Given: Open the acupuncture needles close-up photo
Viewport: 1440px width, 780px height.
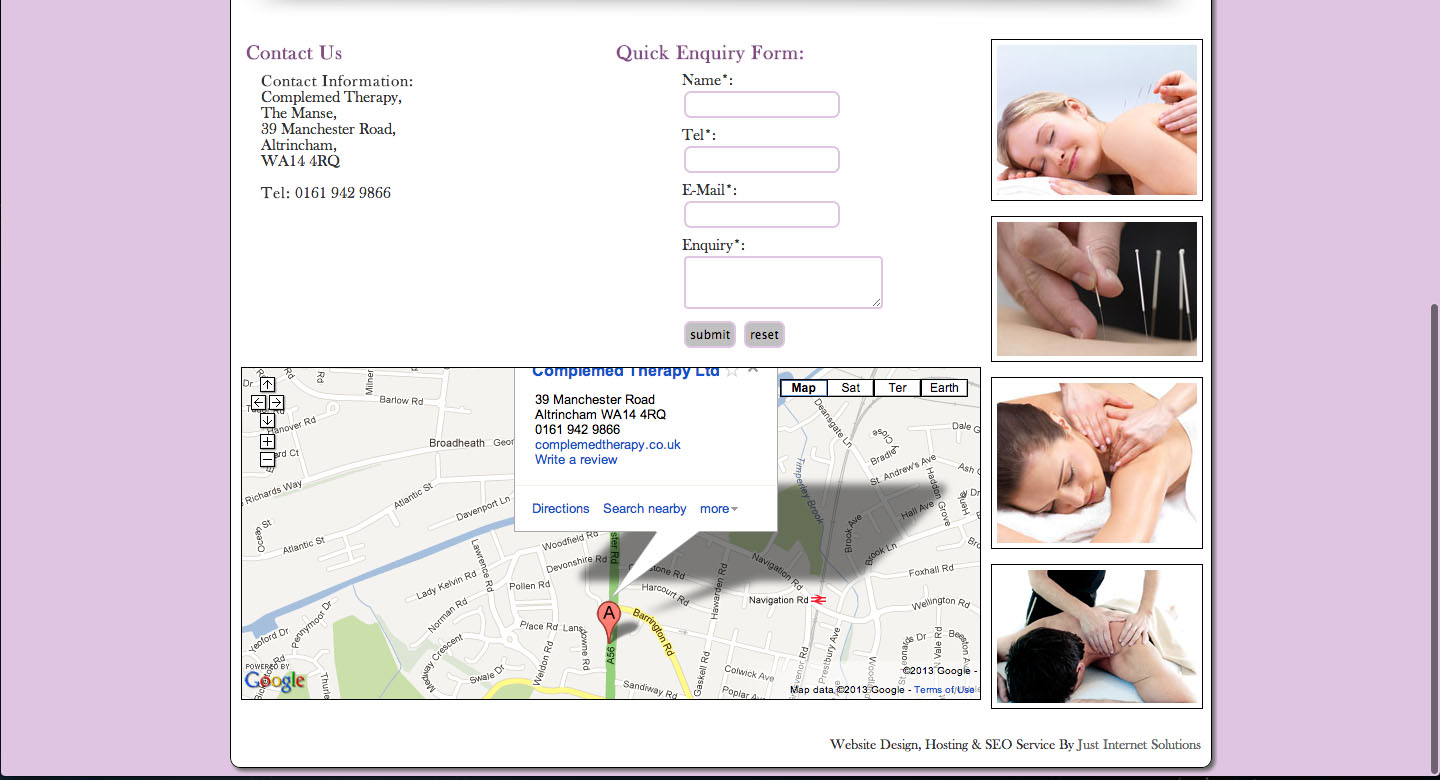Looking at the screenshot, I should [x=1096, y=289].
